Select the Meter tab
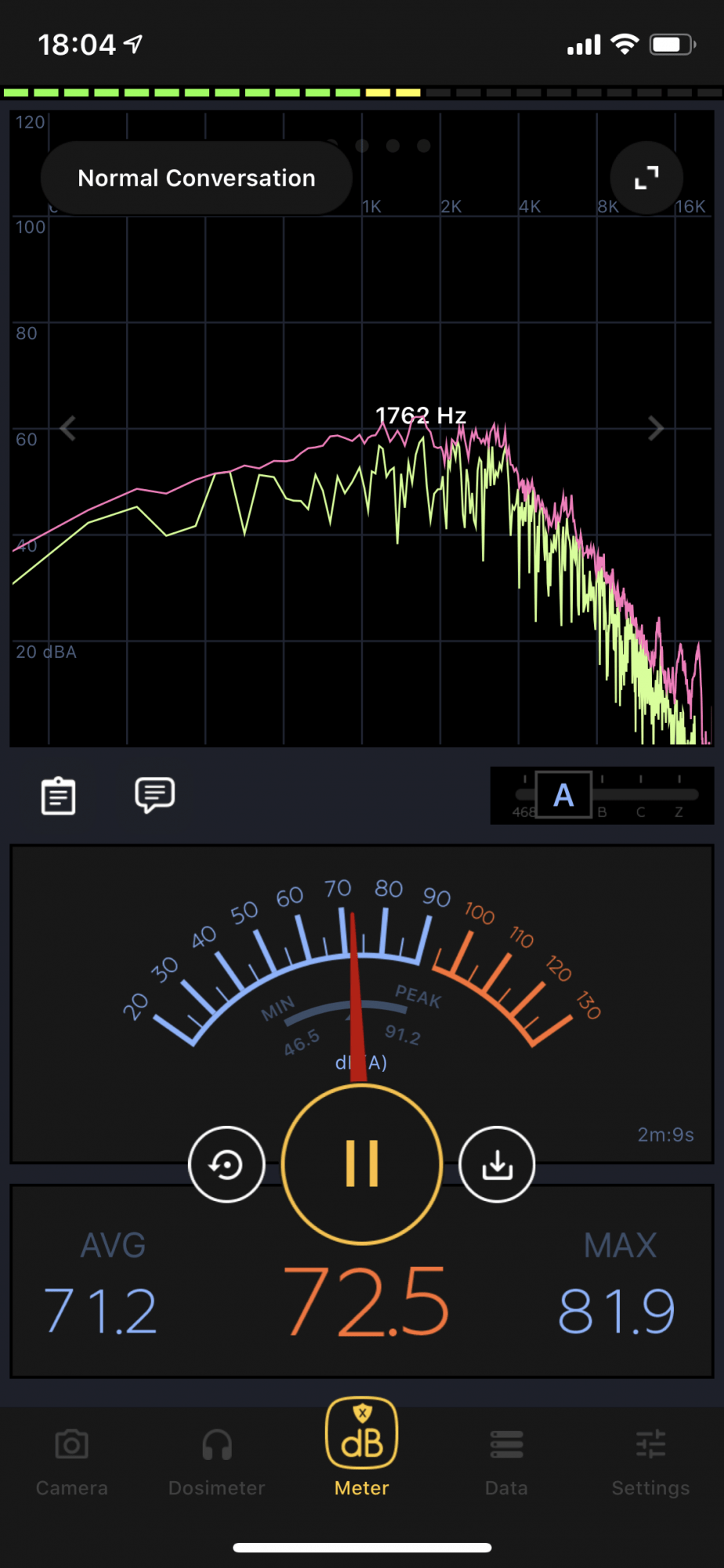724x1568 pixels. [362, 1447]
